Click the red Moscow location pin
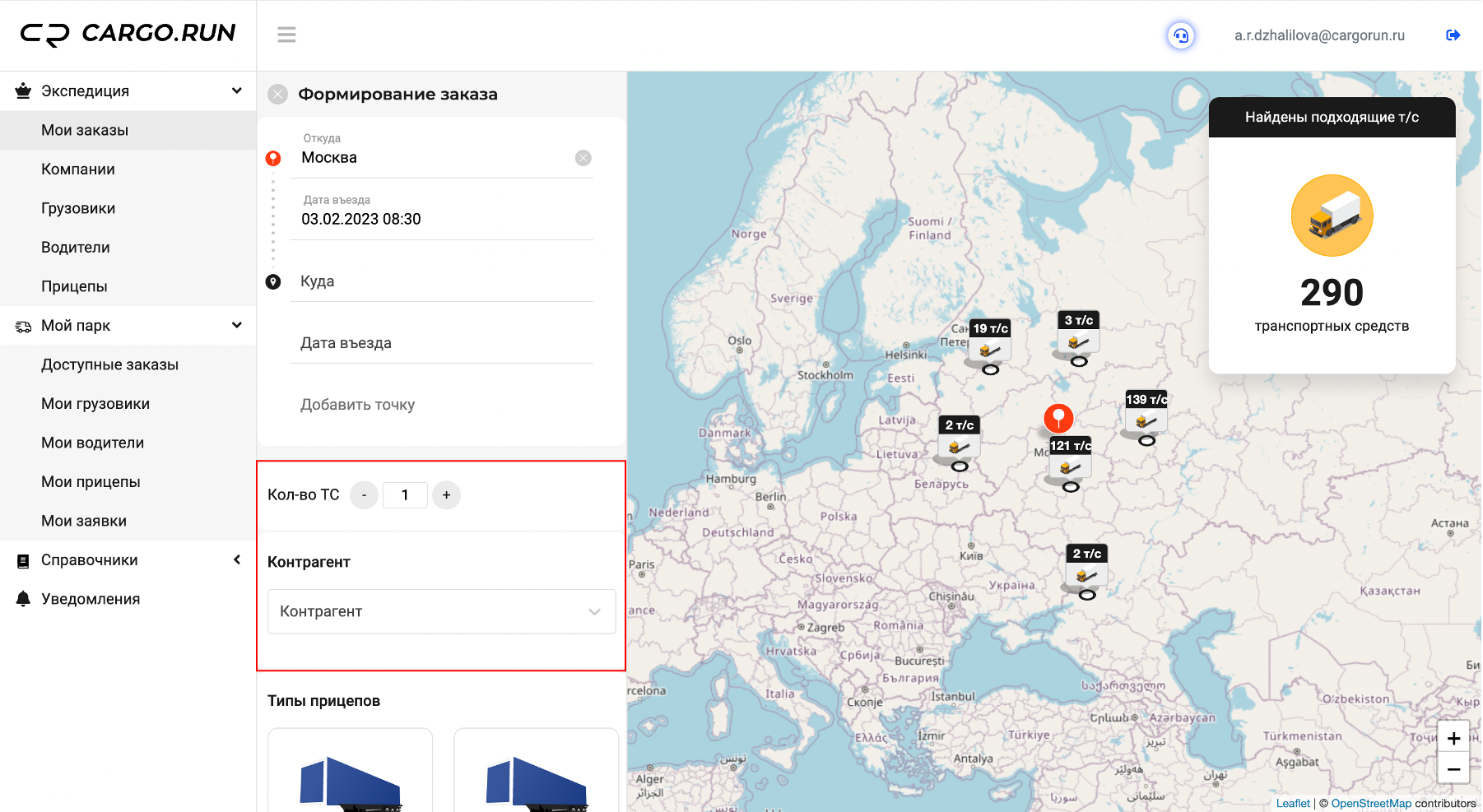This screenshot has width=1483, height=812. 1058,418
